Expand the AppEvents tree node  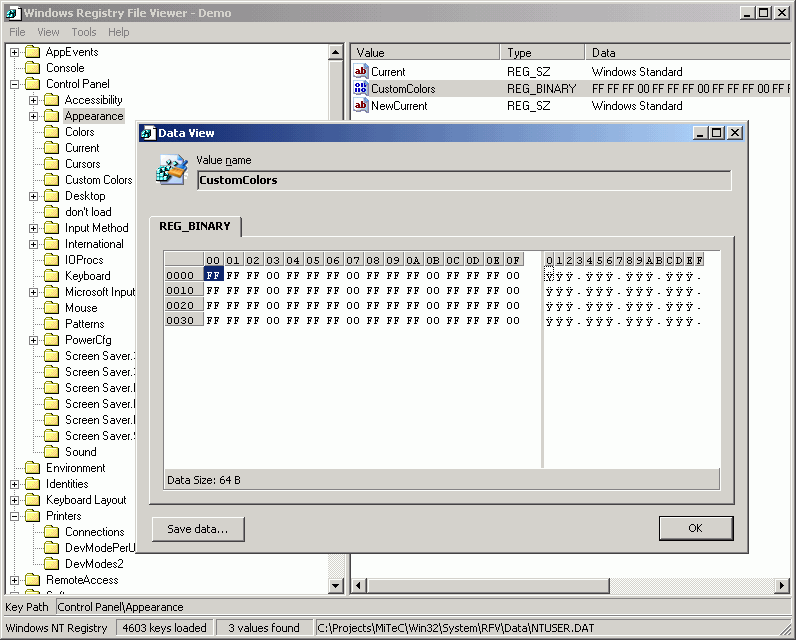click(x=15, y=52)
